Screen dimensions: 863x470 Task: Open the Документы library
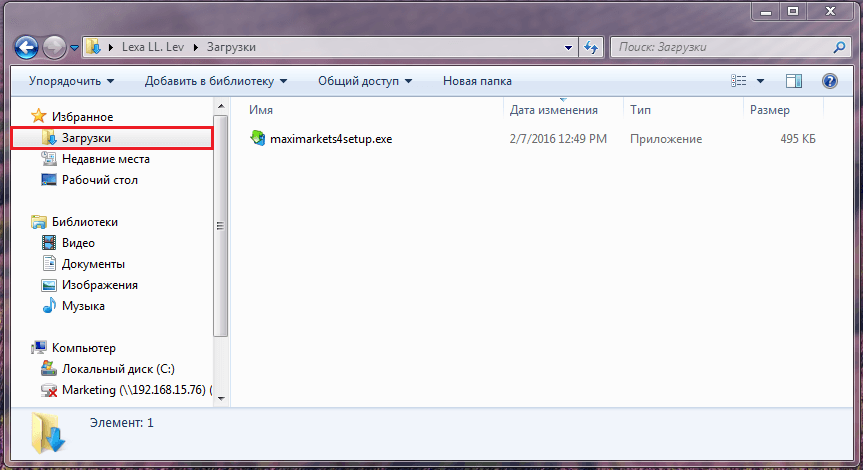pos(93,264)
